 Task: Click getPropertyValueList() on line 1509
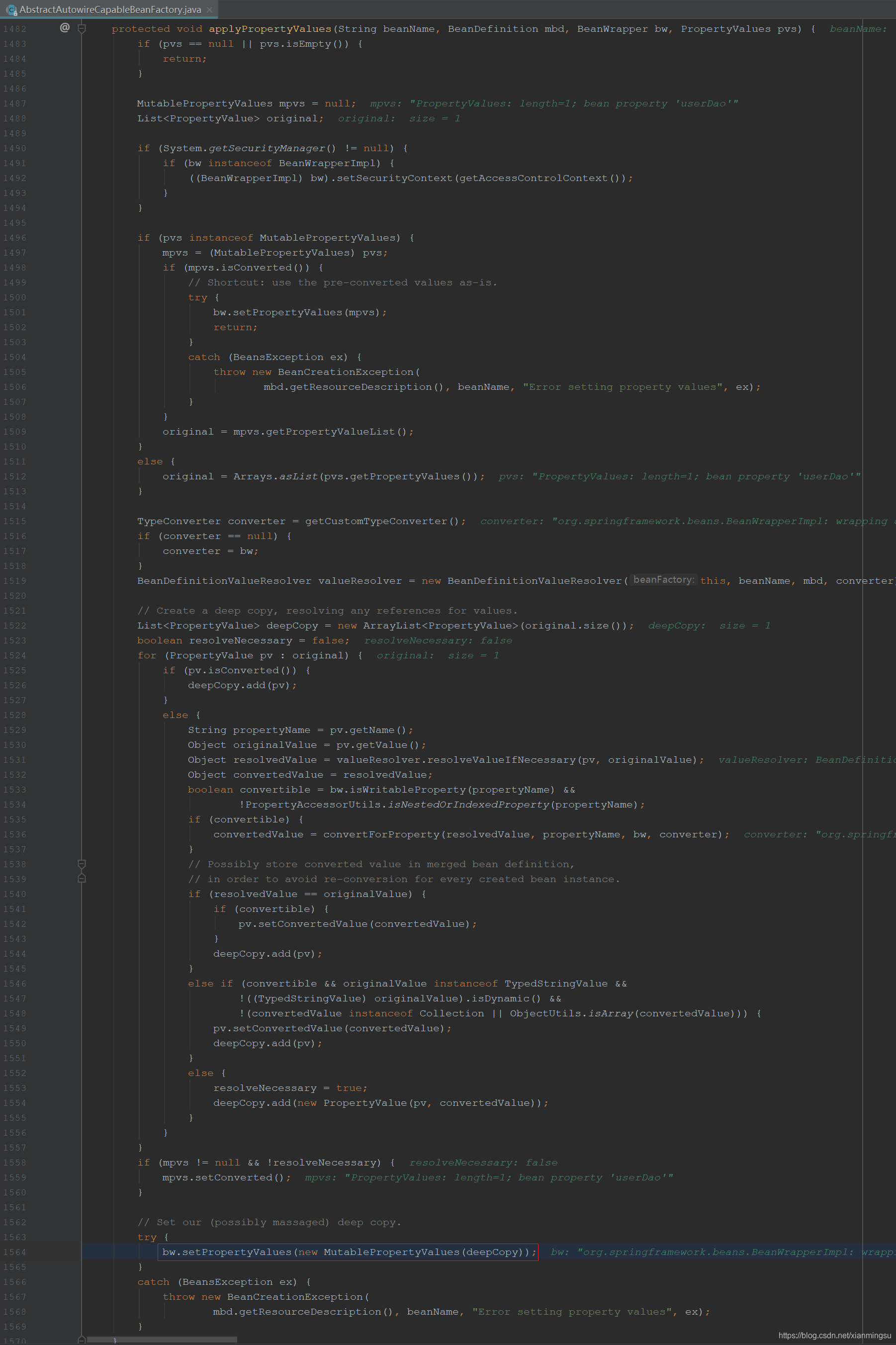click(x=336, y=432)
